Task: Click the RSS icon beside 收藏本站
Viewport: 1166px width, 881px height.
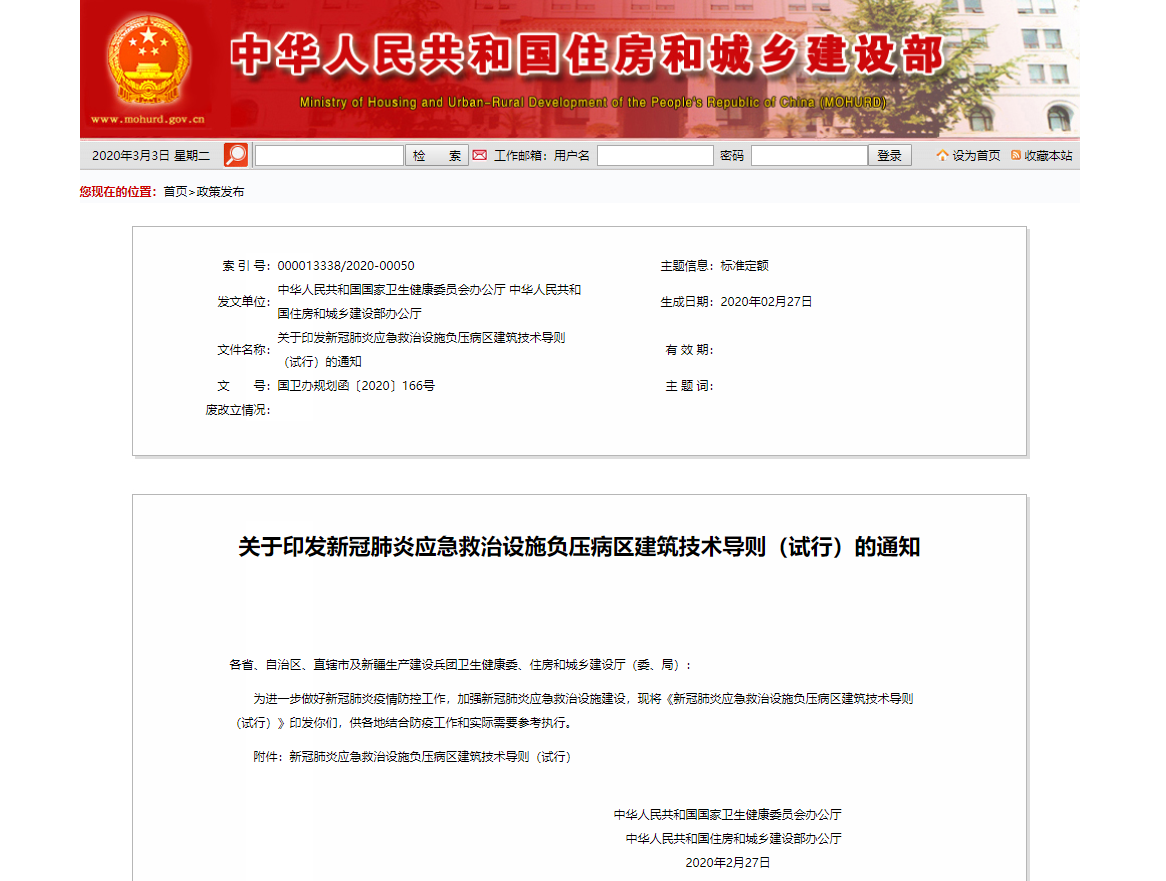Action: 1016,155
